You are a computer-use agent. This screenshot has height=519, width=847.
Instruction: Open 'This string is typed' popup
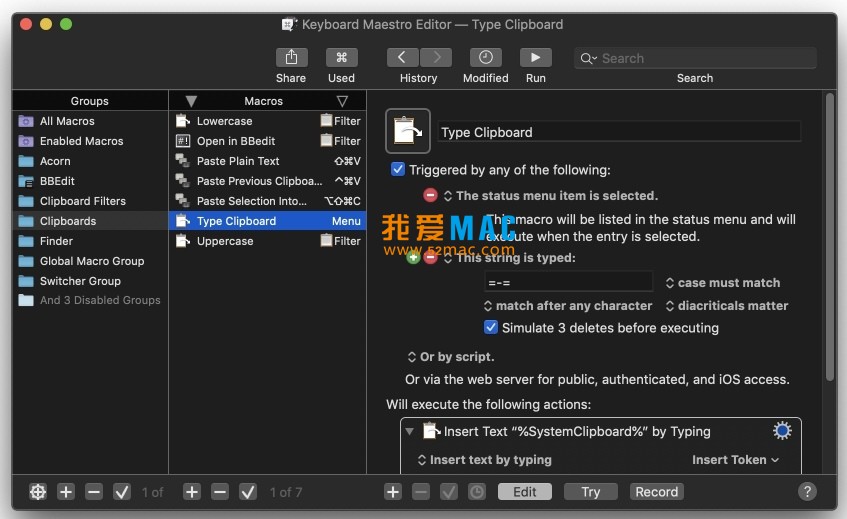[509, 258]
